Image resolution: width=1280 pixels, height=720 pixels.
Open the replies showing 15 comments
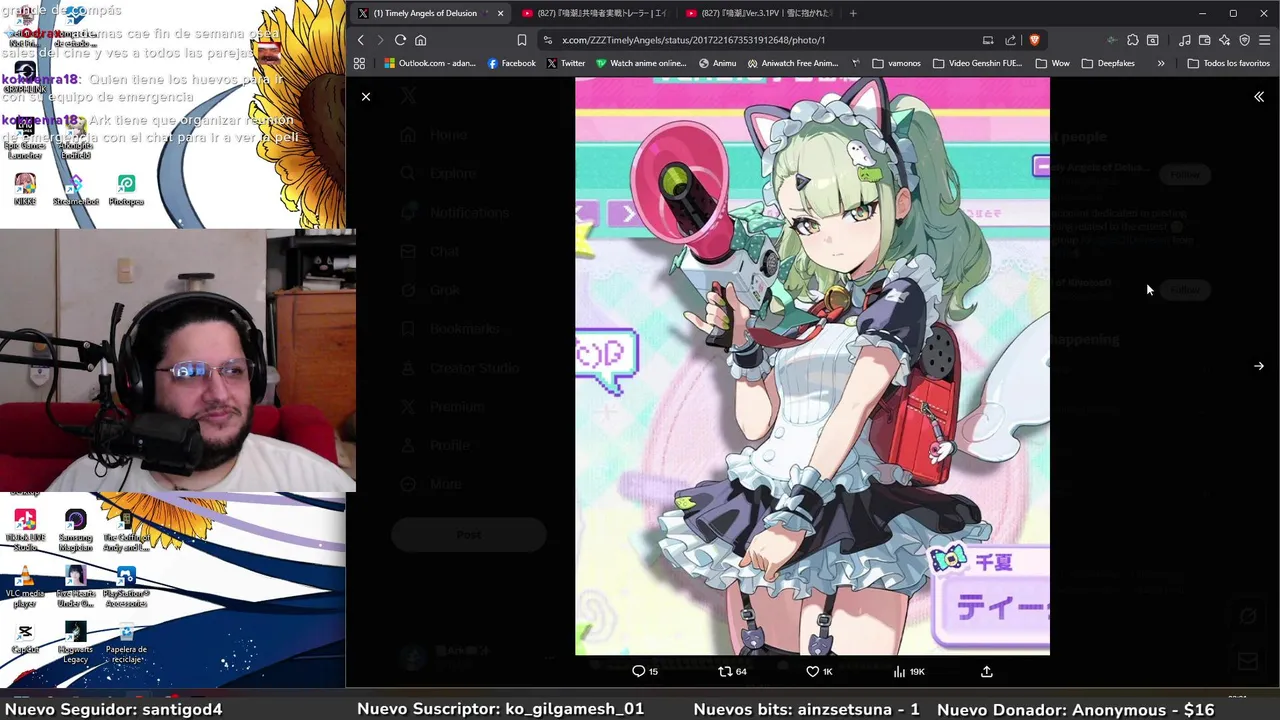[645, 672]
